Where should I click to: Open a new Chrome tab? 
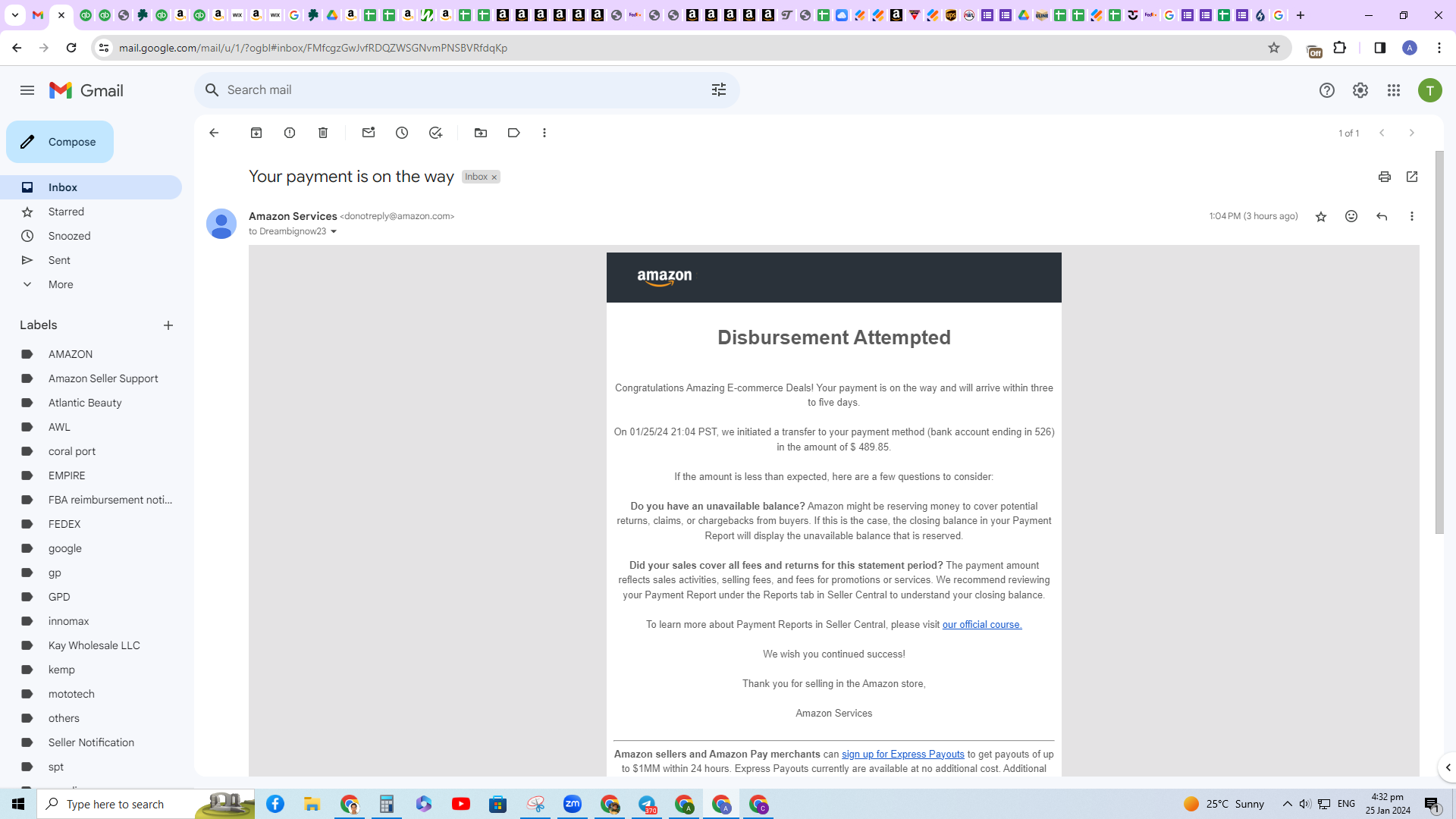pos(1301,15)
